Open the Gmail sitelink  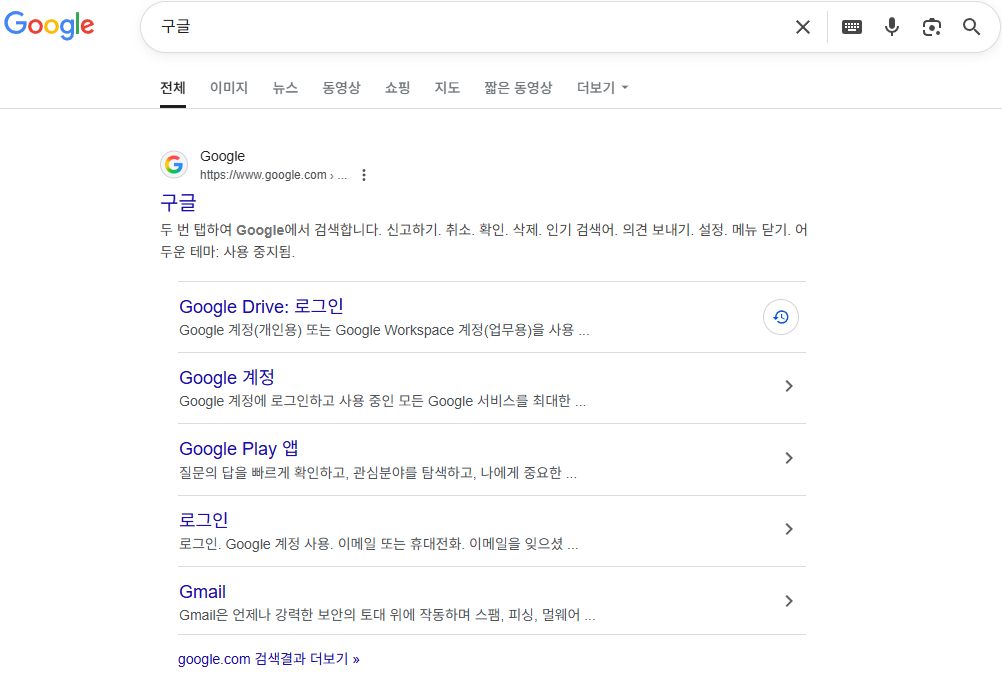[x=203, y=592]
